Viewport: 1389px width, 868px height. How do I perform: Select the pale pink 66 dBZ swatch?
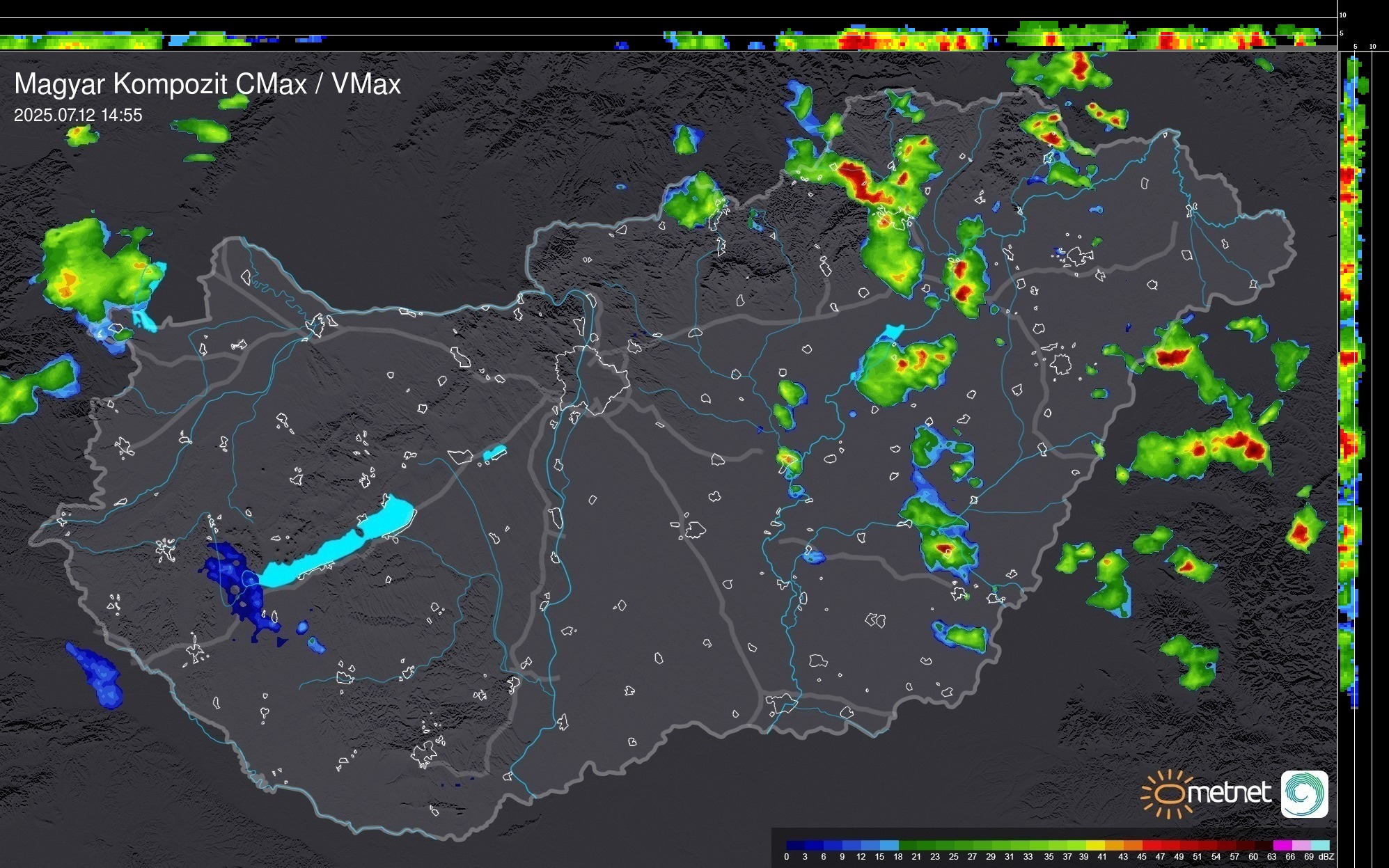click(1300, 845)
